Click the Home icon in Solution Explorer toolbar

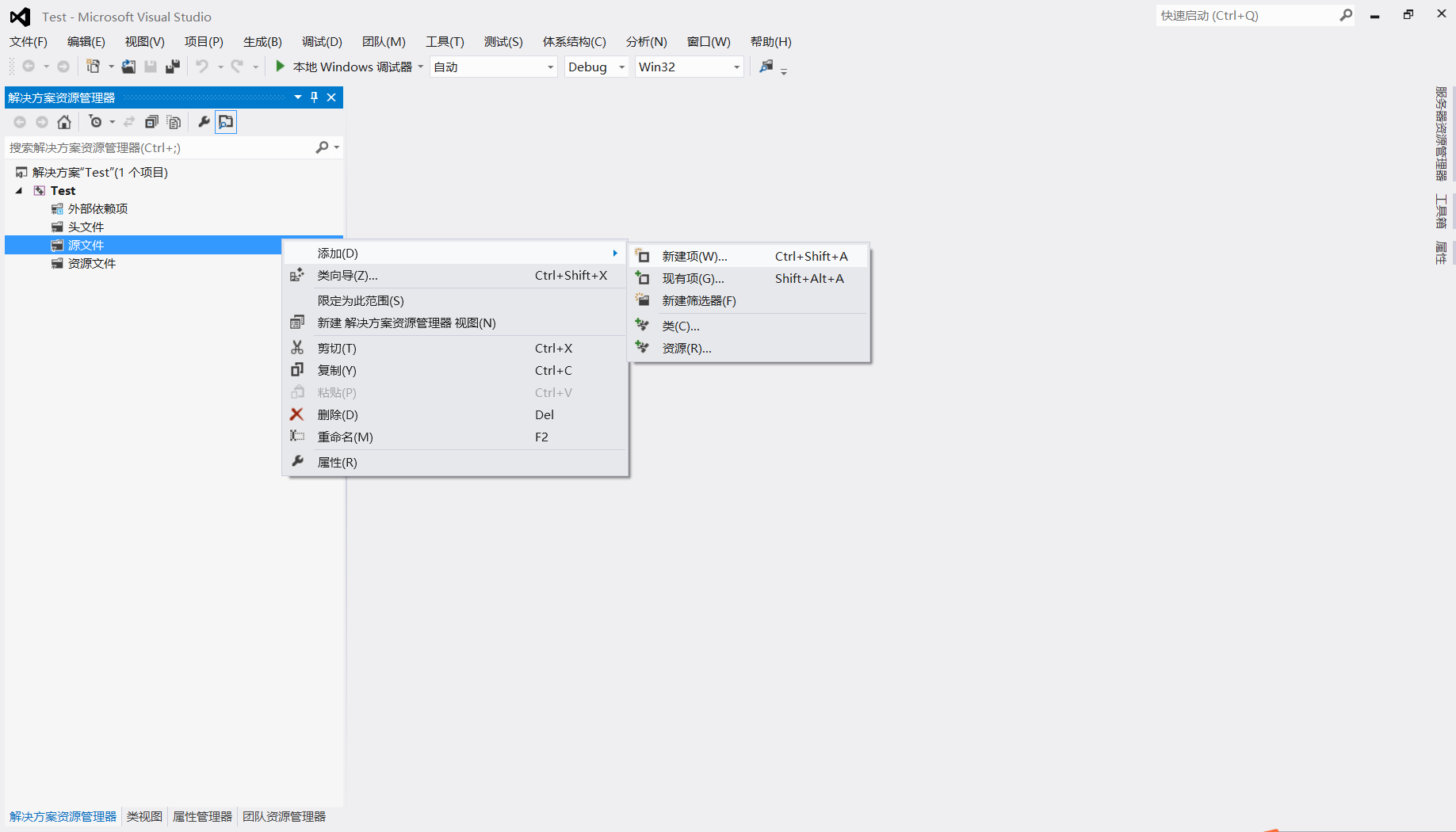tap(64, 122)
